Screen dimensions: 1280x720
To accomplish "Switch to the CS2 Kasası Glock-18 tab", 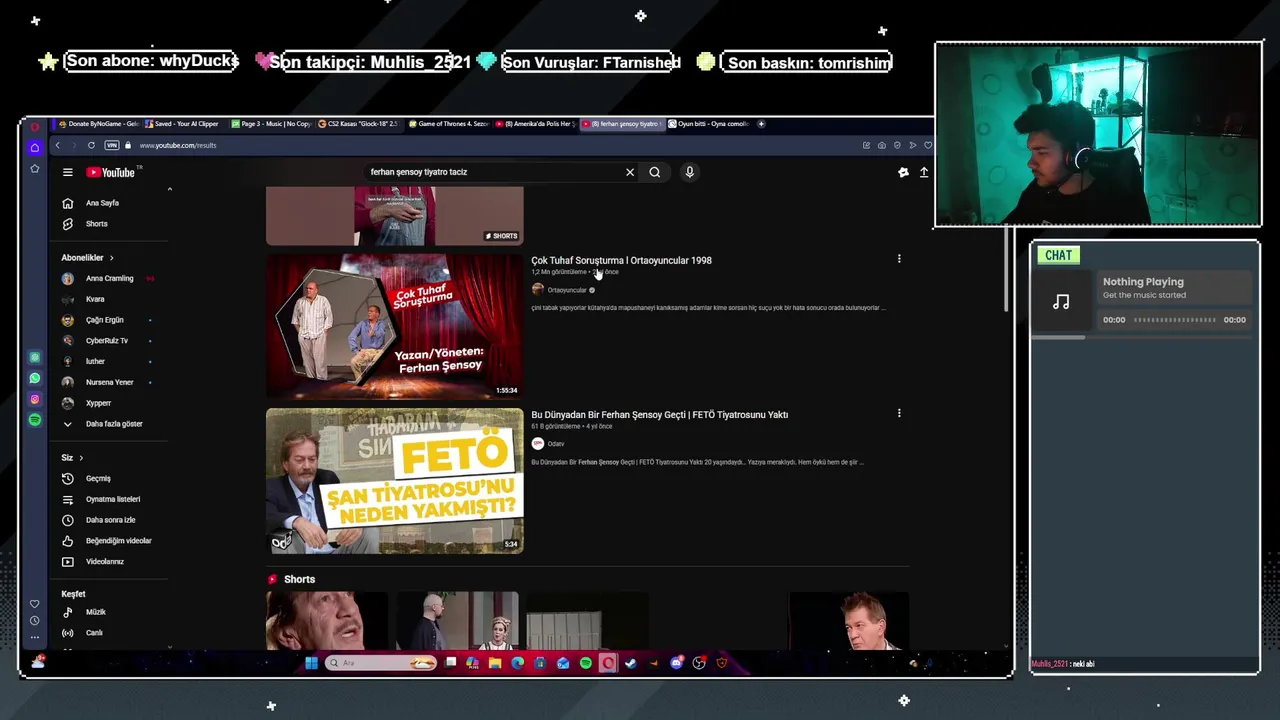I will pos(358,124).
